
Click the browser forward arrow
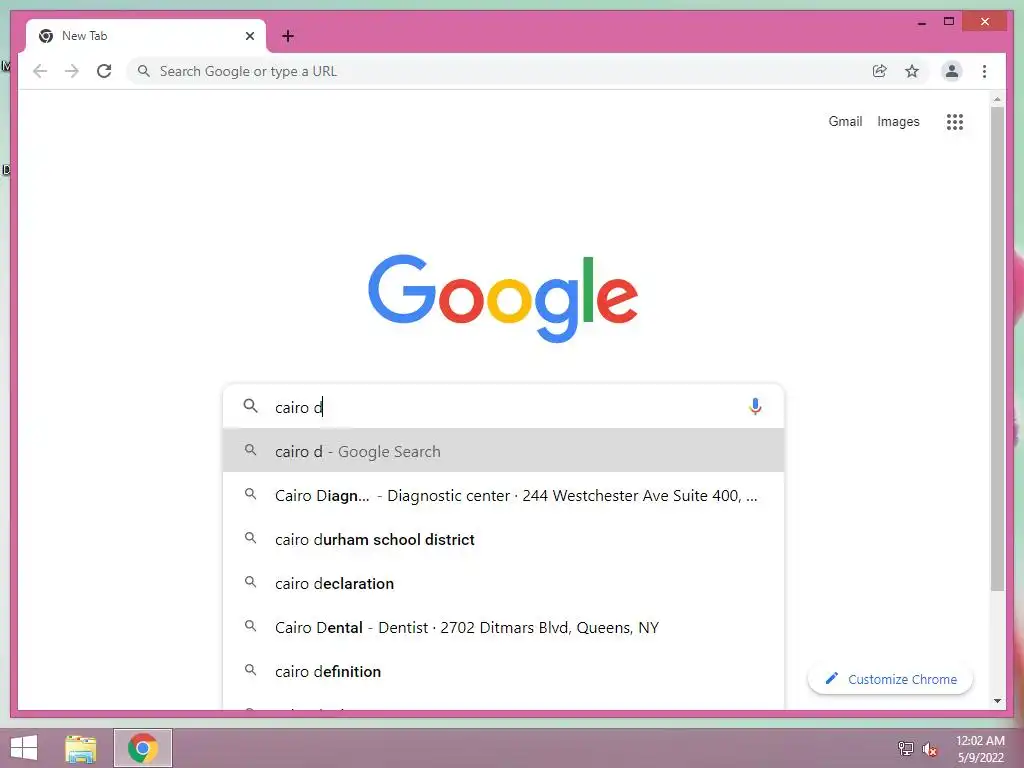(72, 71)
